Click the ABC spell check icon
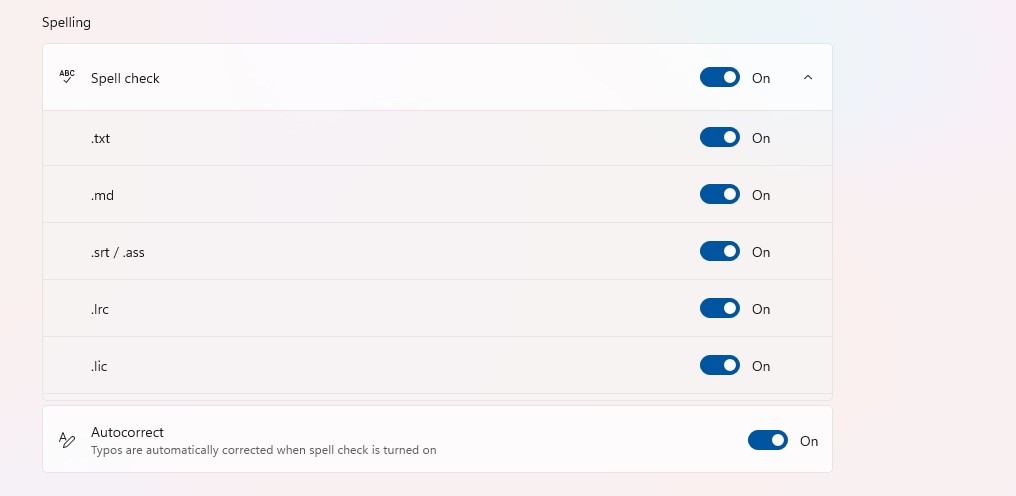This screenshot has height=496, width=1016. point(67,77)
